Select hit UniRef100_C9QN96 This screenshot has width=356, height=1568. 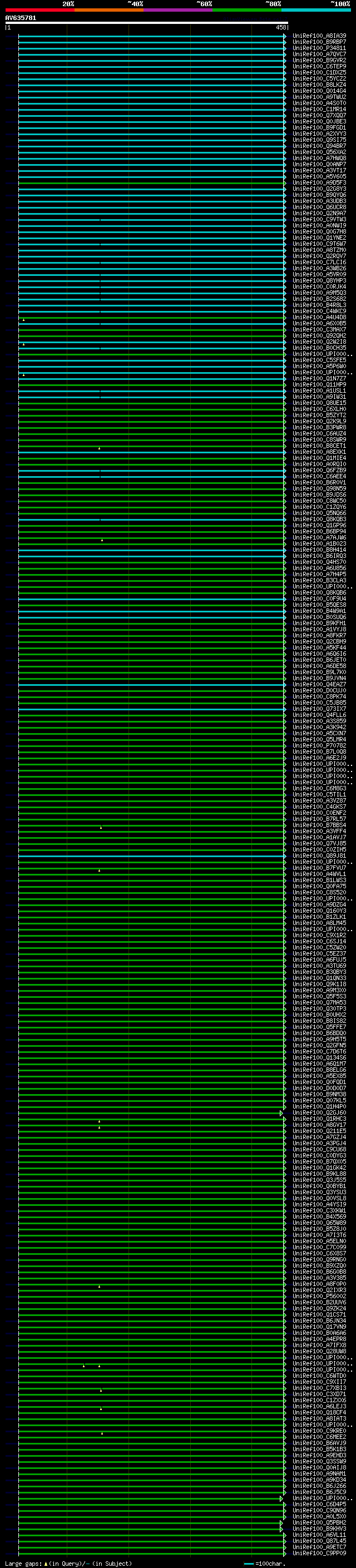pyautogui.click(x=319, y=1510)
